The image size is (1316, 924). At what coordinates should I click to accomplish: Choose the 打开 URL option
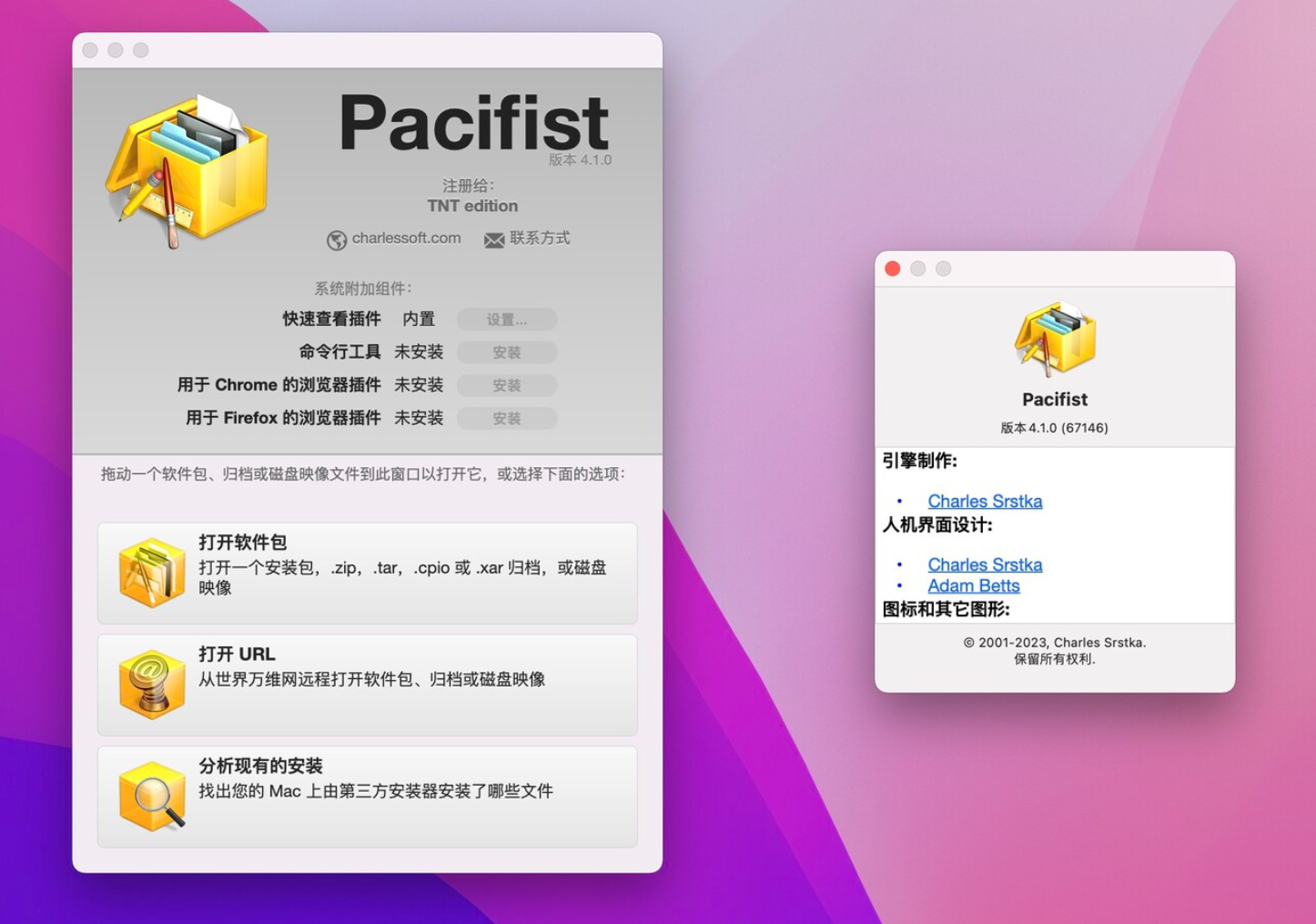[x=368, y=685]
